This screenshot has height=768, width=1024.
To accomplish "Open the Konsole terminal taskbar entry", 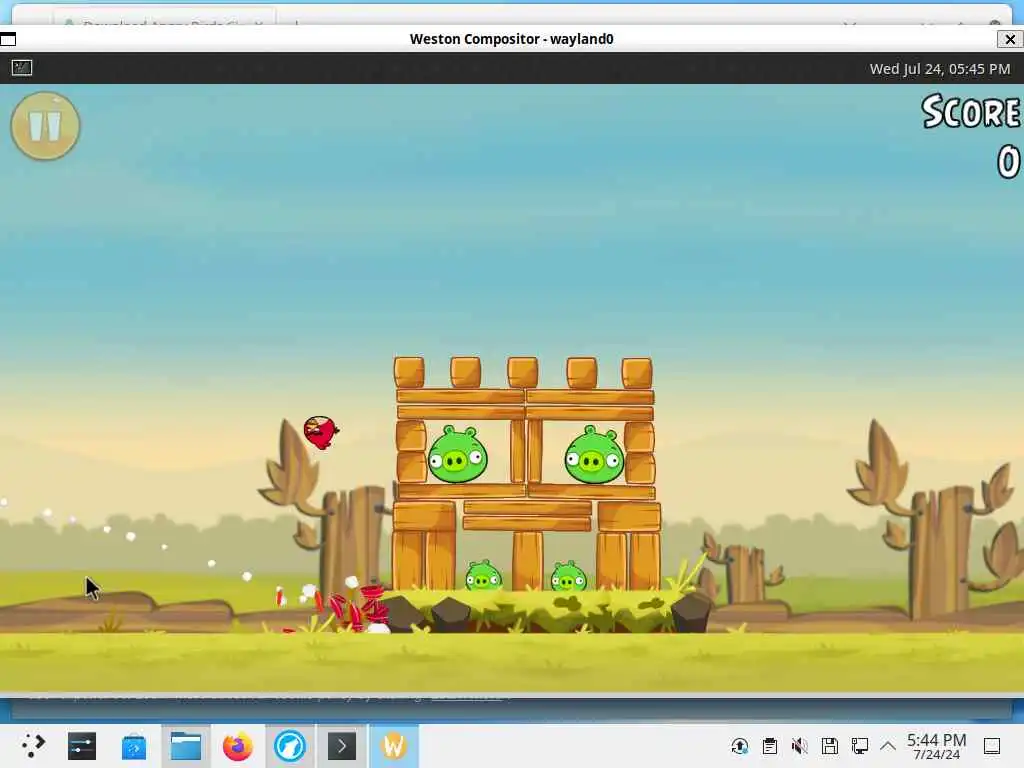I will point(342,746).
